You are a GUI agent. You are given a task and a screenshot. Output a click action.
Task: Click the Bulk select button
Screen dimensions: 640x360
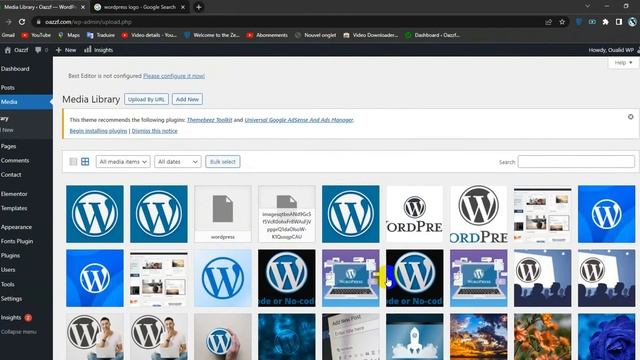coord(223,162)
